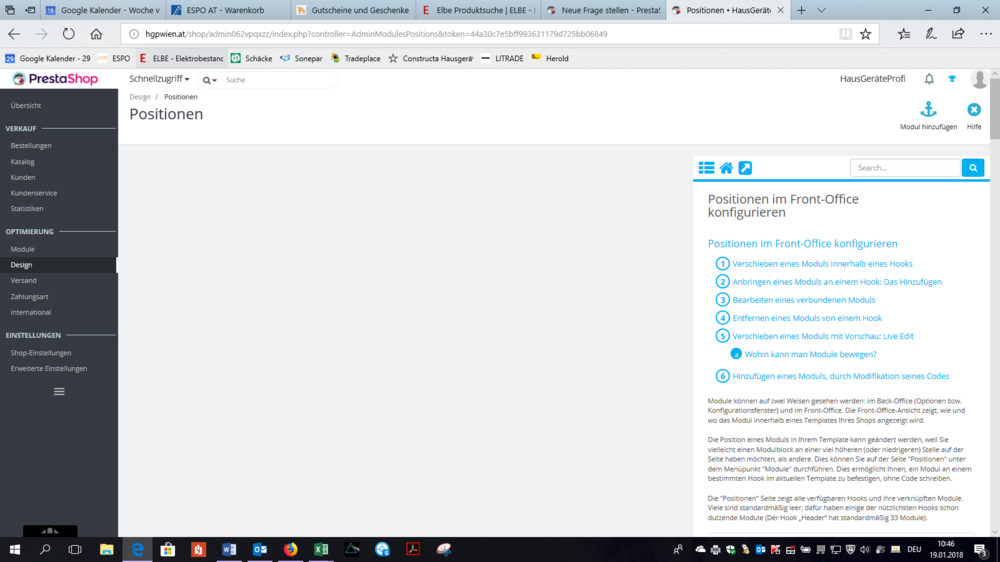Open Bestellungen in sidebar
This screenshot has width=1000, height=562.
click(31, 145)
